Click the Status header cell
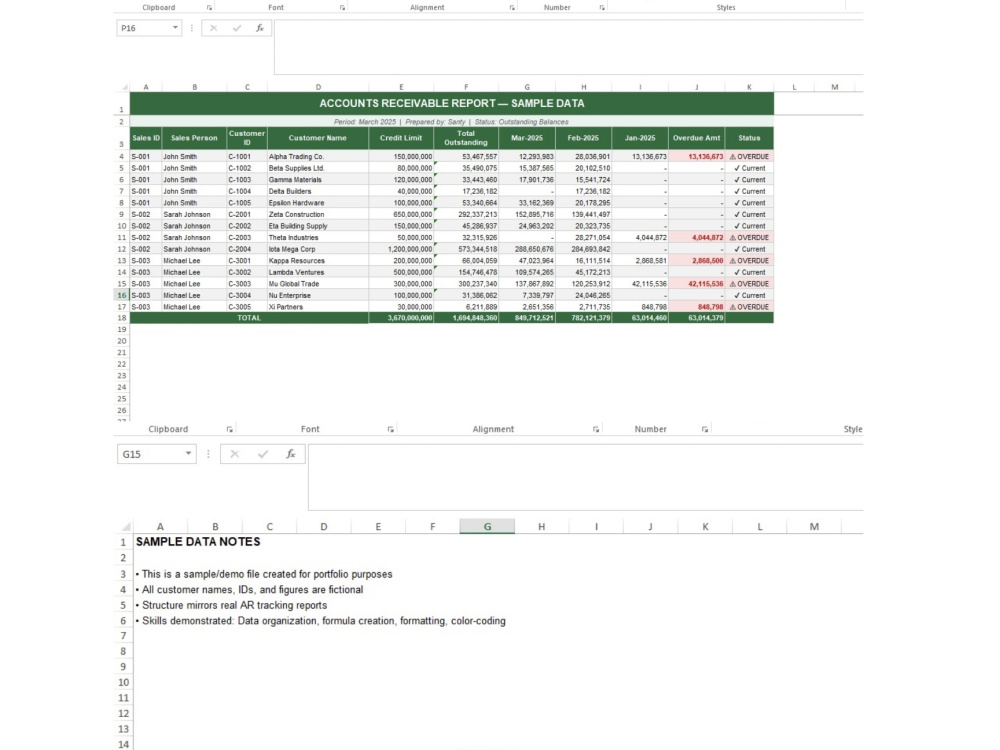The image size is (1000, 750). (749, 138)
